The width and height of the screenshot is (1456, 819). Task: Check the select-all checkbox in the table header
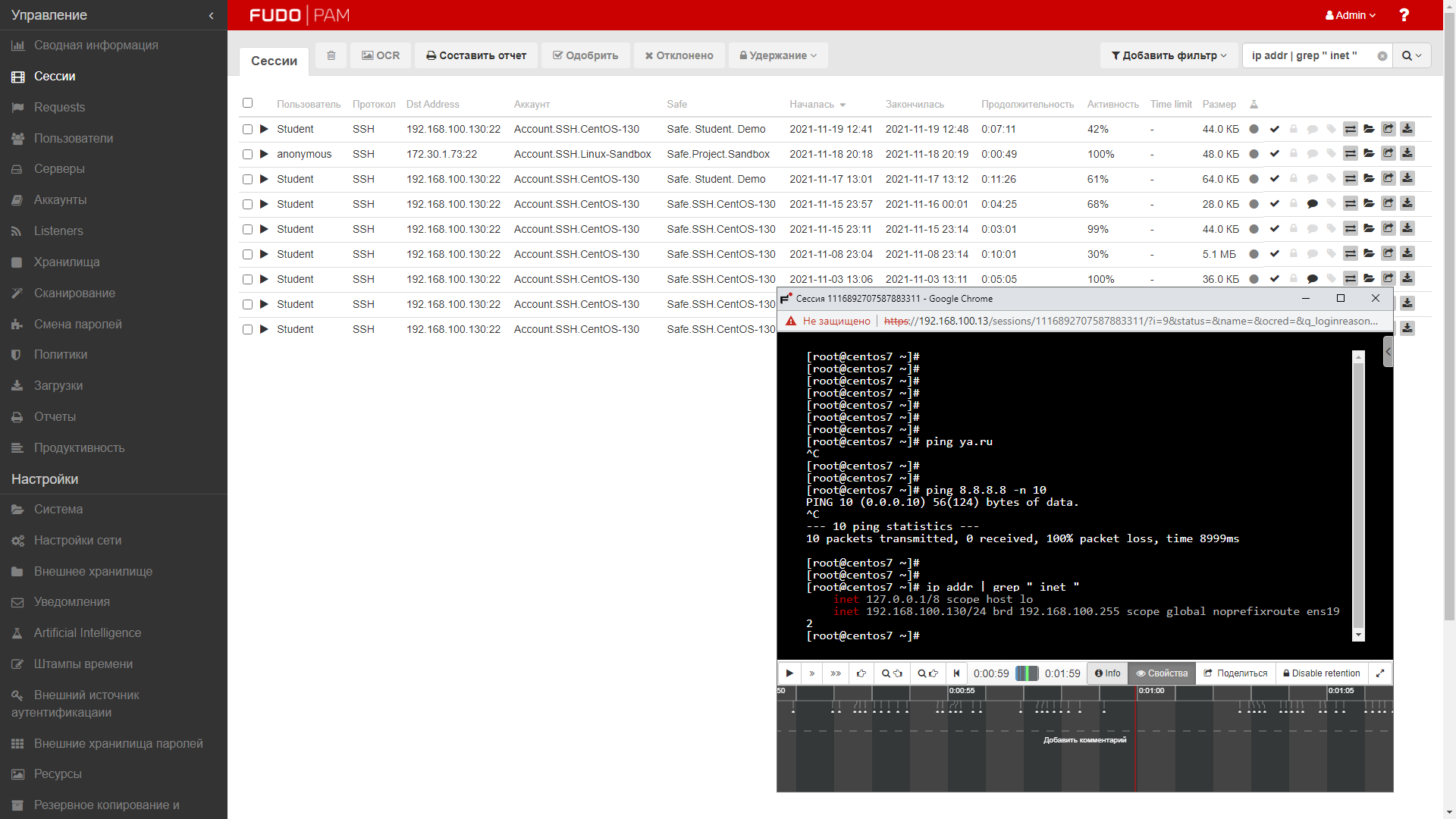(247, 103)
